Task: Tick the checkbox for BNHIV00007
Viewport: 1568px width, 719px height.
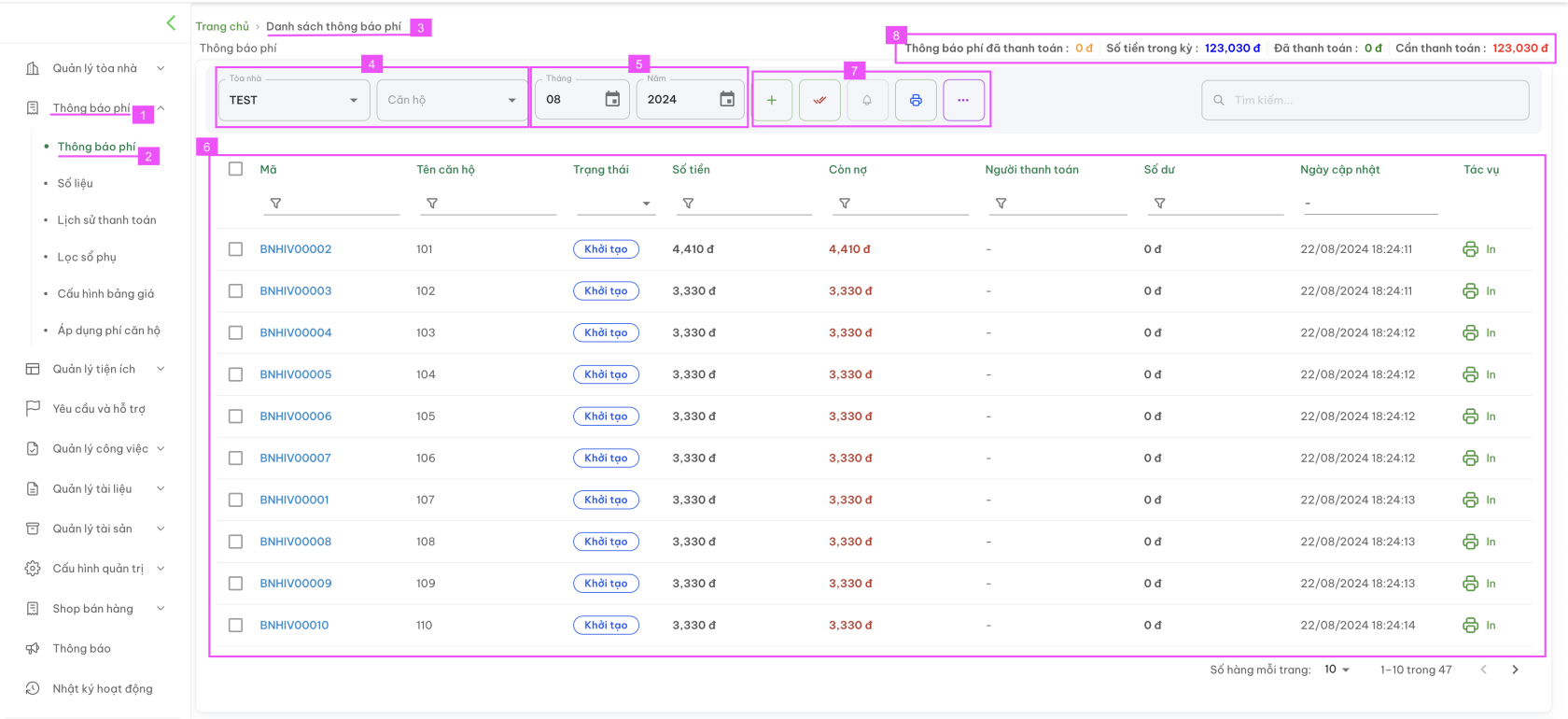Action: click(x=235, y=458)
